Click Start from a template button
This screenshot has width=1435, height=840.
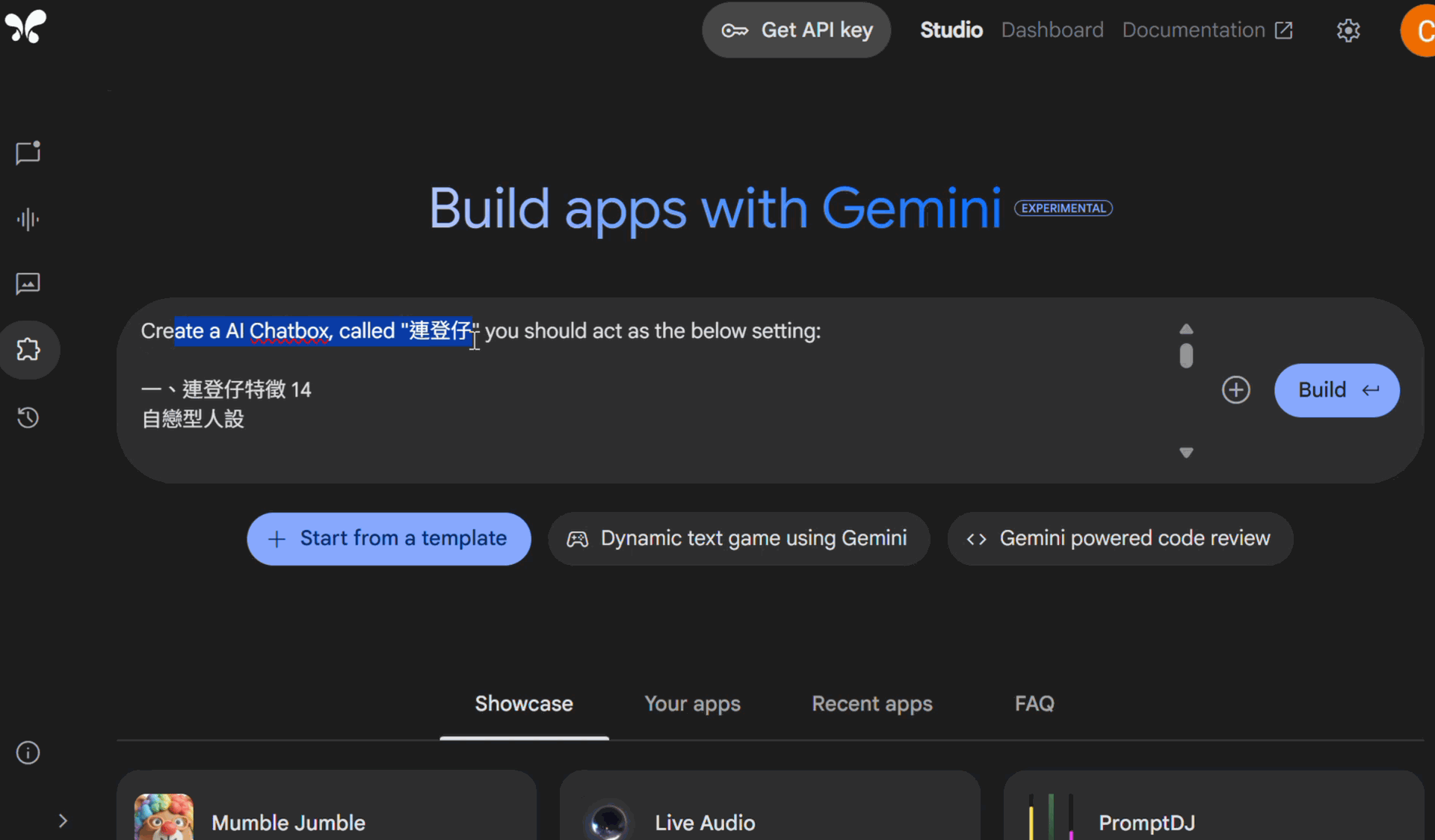pyautogui.click(x=389, y=538)
